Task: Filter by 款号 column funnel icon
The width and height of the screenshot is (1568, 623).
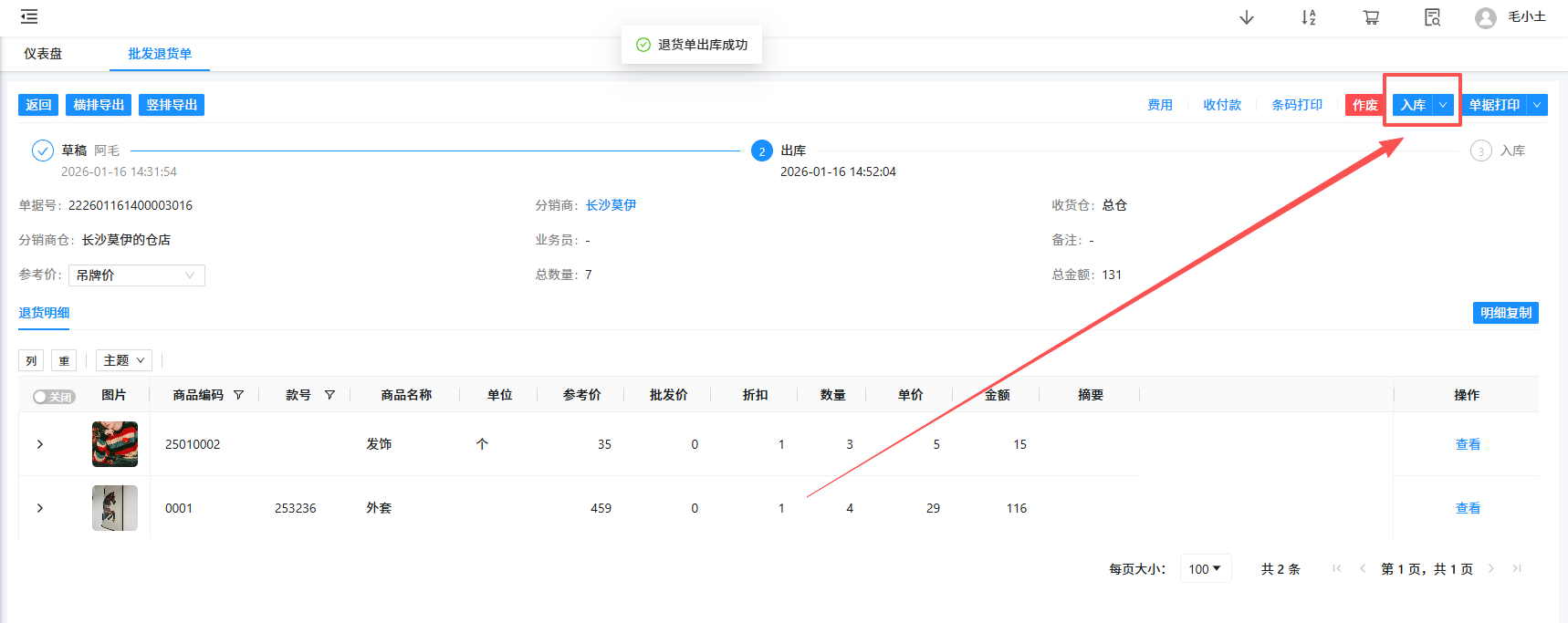Action: 329,395
